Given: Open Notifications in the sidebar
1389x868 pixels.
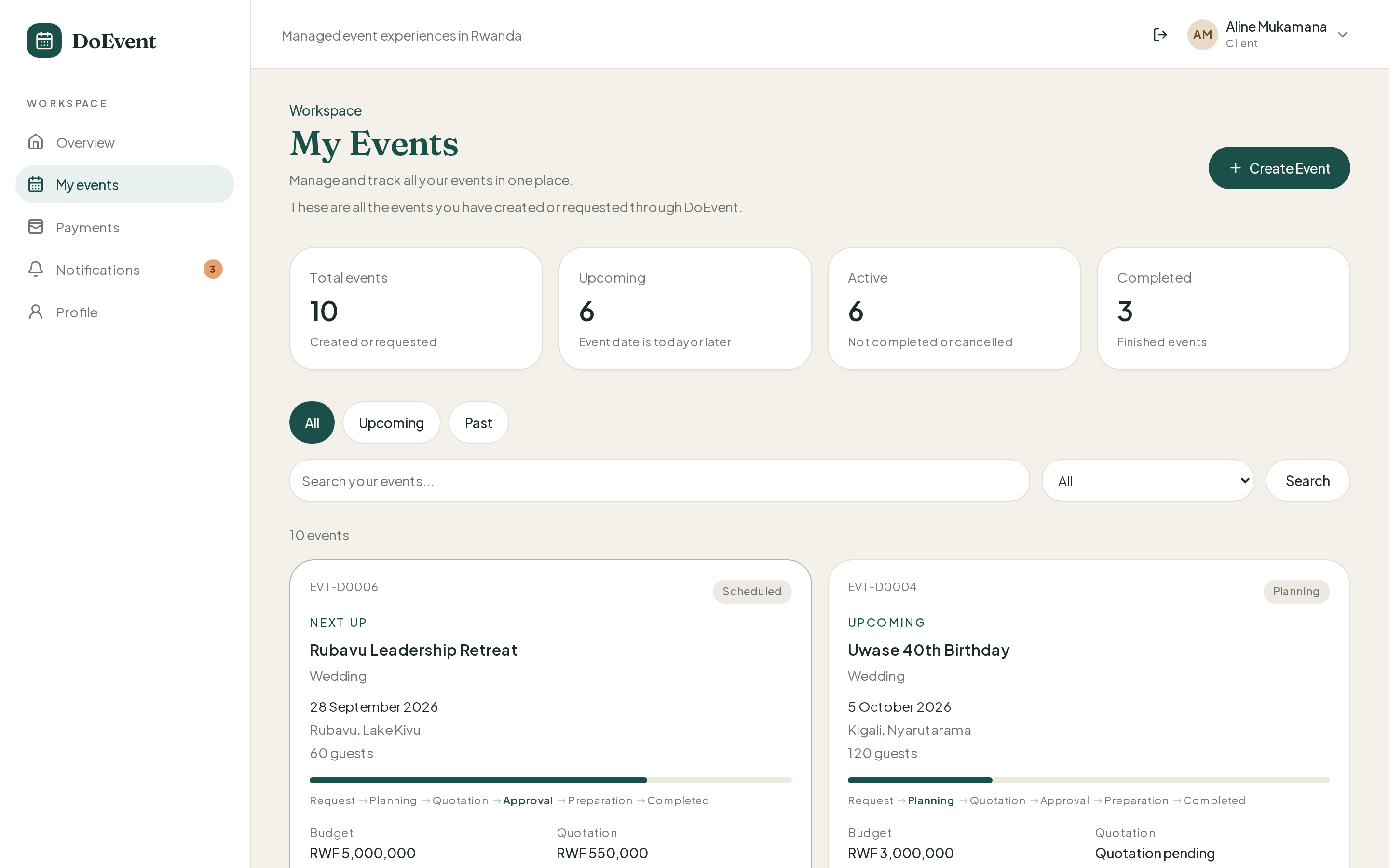Looking at the screenshot, I should [x=124, y=270].
